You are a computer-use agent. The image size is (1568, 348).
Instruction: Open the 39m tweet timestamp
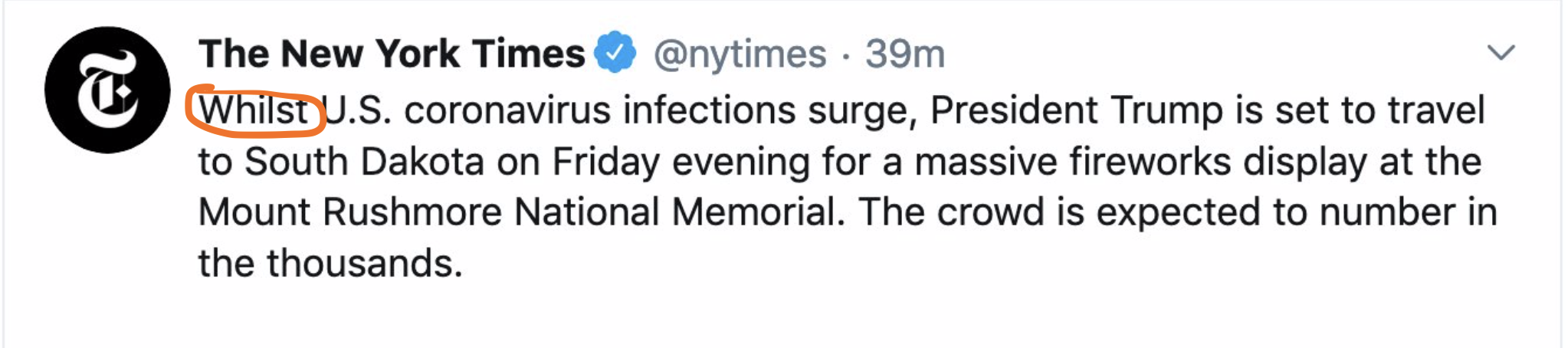coord(905,54)
